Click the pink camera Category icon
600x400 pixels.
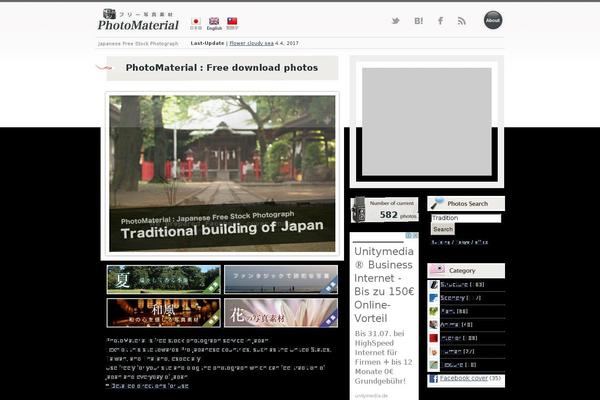coord(437,270)
